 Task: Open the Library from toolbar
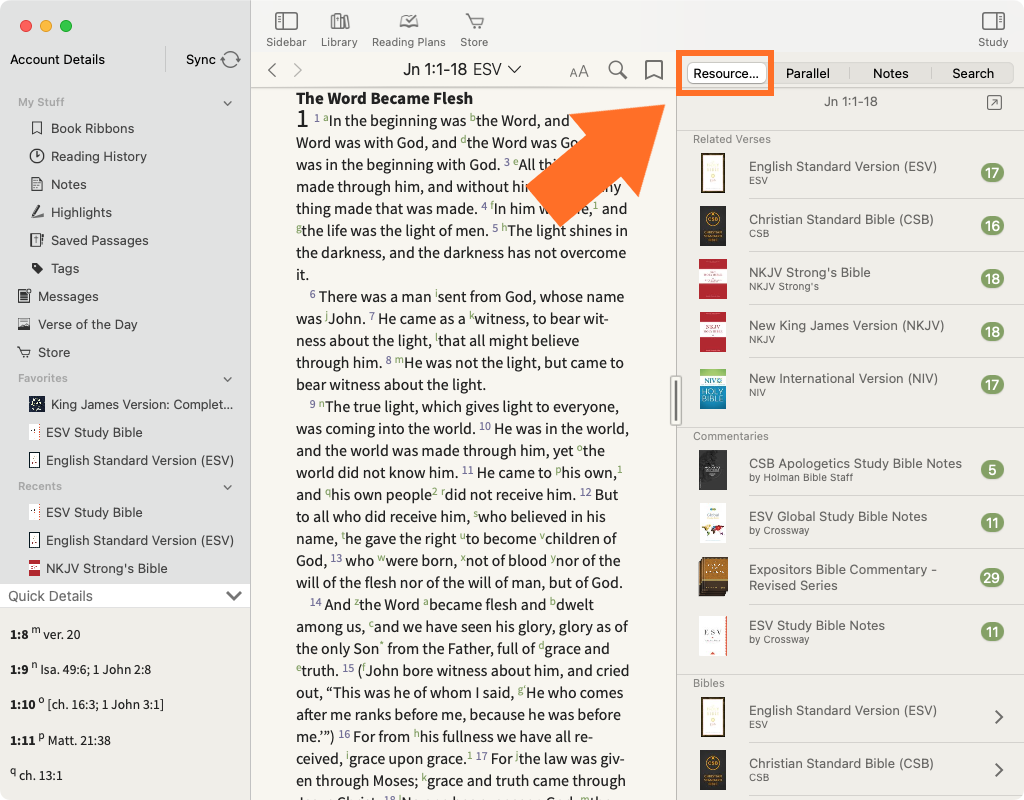coord(339,22)
